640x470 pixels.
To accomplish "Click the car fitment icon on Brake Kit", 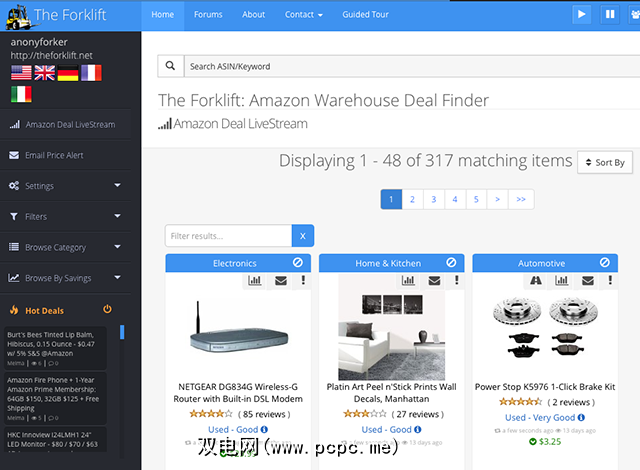I will pos(536,281).
